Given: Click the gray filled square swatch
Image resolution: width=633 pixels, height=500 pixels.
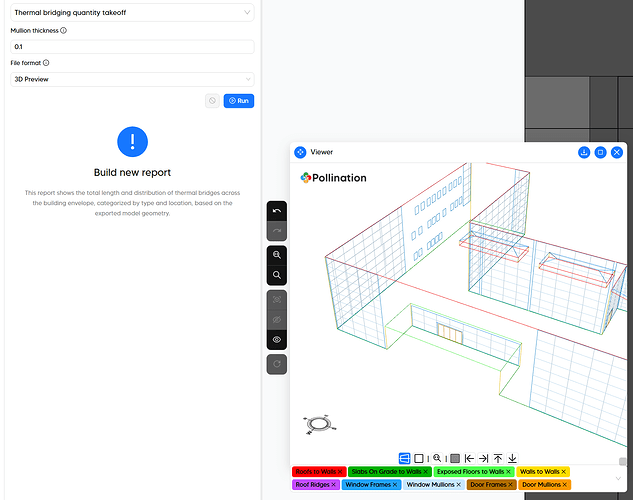Looking at the screenshot, I should point(455,458).
